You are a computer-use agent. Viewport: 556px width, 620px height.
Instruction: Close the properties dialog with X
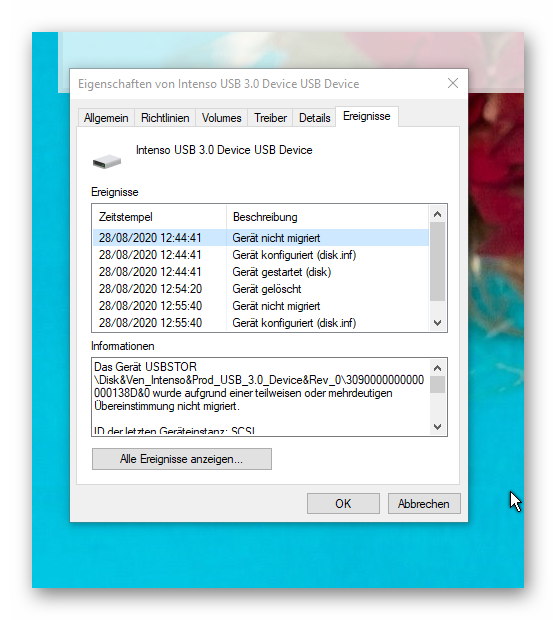point(453,83)
